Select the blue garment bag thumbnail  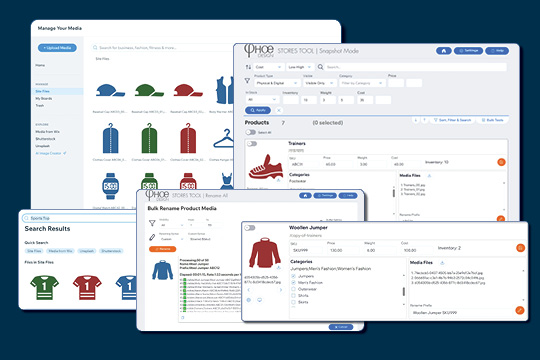pyautogui.click(x=111, y=138)
